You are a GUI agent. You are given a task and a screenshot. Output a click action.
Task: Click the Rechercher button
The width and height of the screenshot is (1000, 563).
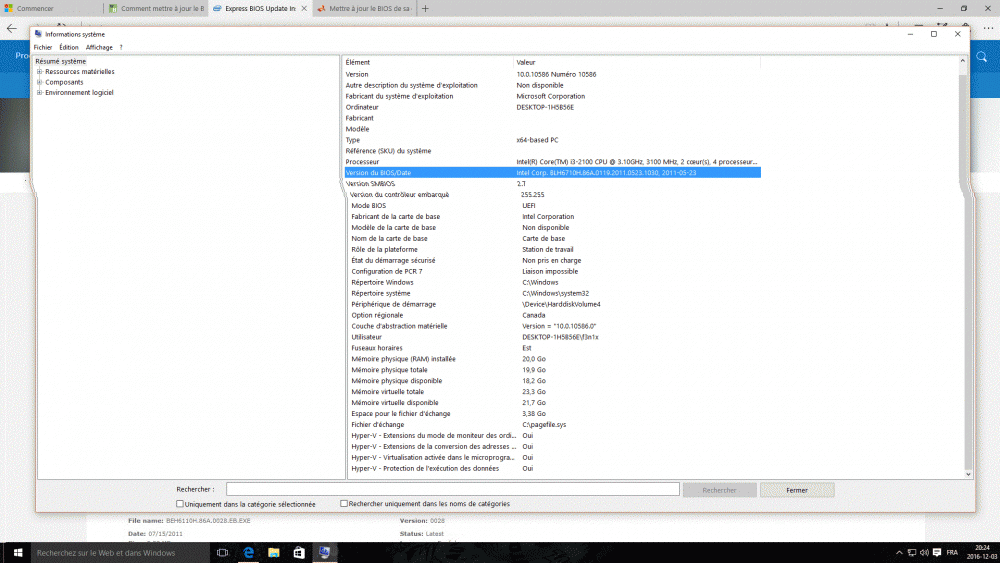click(719, 490)
